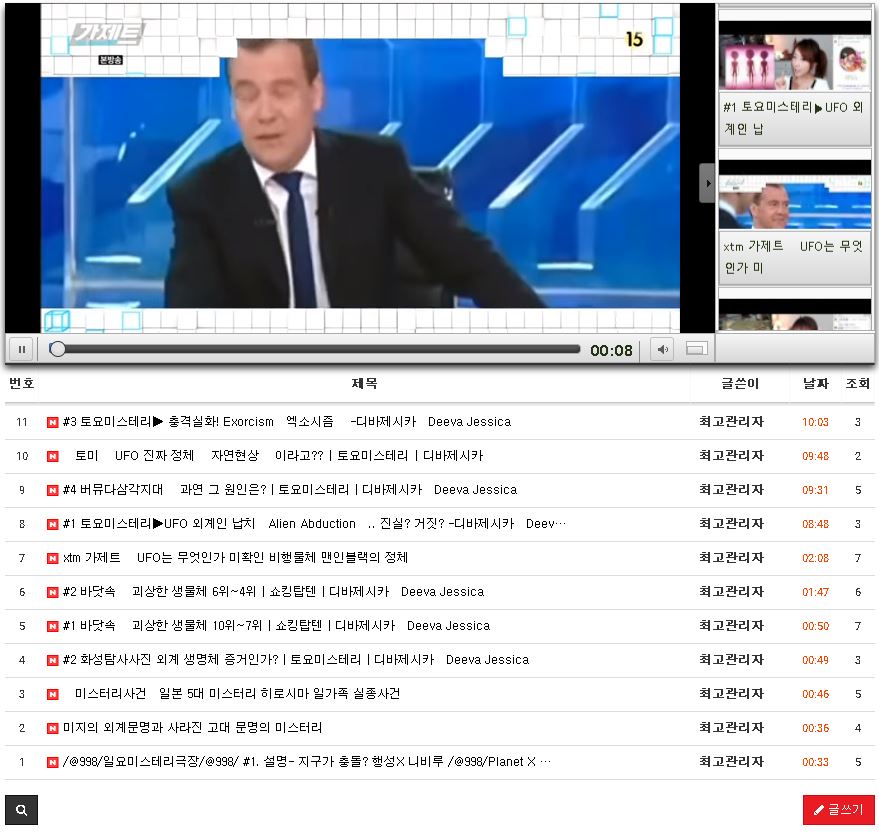
Task: Enter fullscreen using the screen icon
Action: (x=694, y=349)
